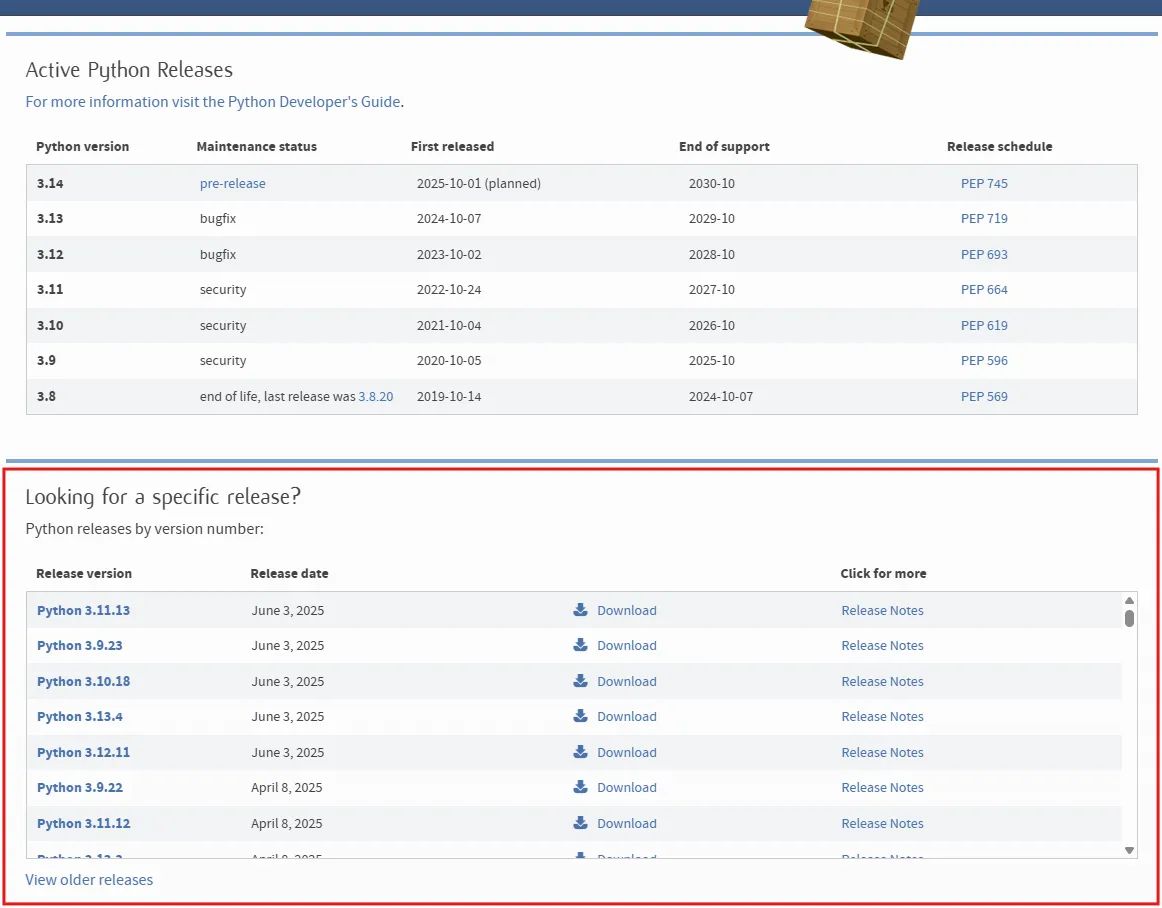1162x908 pixels.
Task: Click download icon for Python 3.12.11
Action: pos(580,752)
